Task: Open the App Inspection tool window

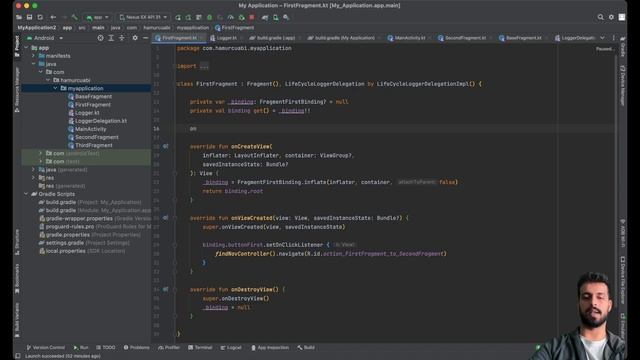Action: [270, 348]
